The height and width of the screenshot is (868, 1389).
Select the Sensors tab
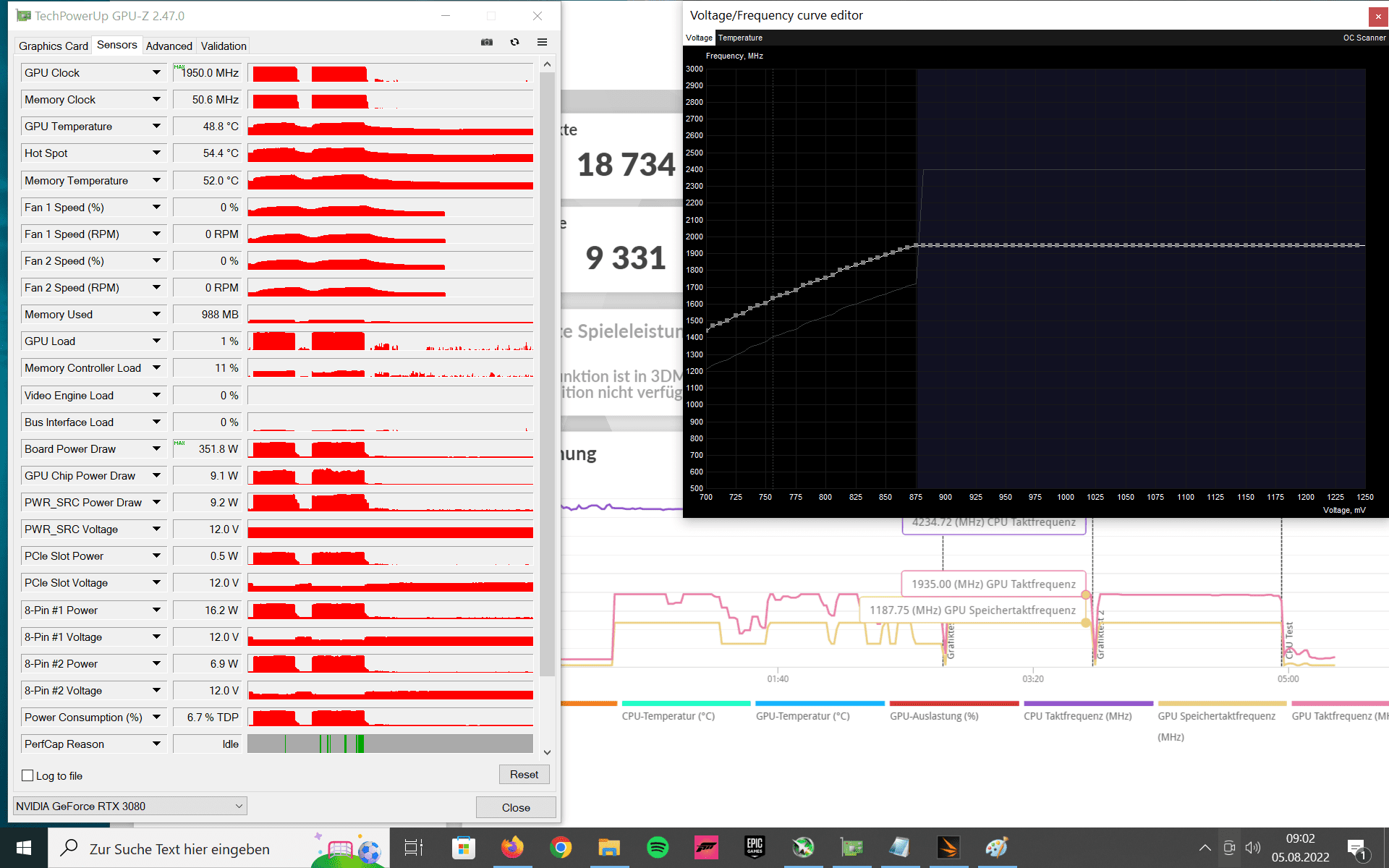pyautogui.click(x=116, y=45)
